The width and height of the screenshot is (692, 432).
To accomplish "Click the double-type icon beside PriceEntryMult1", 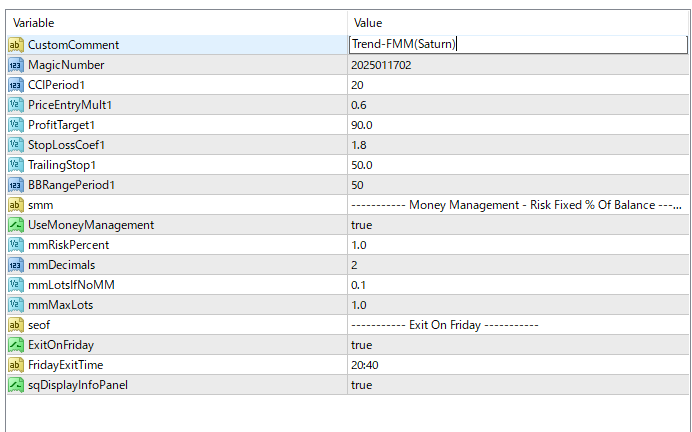I will (x=16, y=105).
